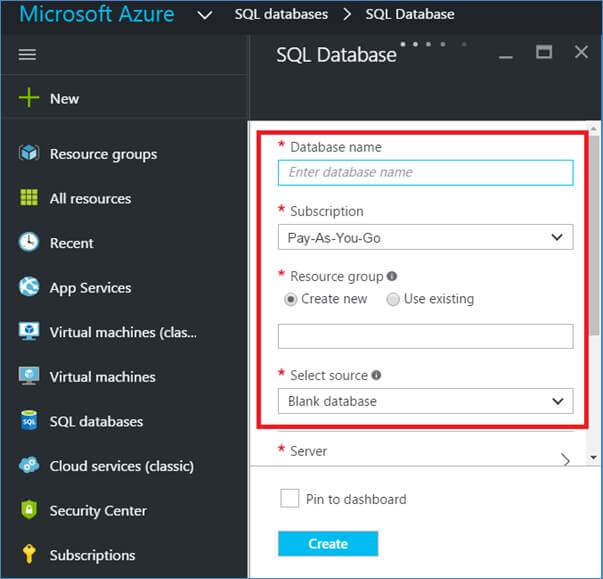The width and height of the screenshot is (603, 579).
Task: Click the Recent clock icon
Action: 29,243
